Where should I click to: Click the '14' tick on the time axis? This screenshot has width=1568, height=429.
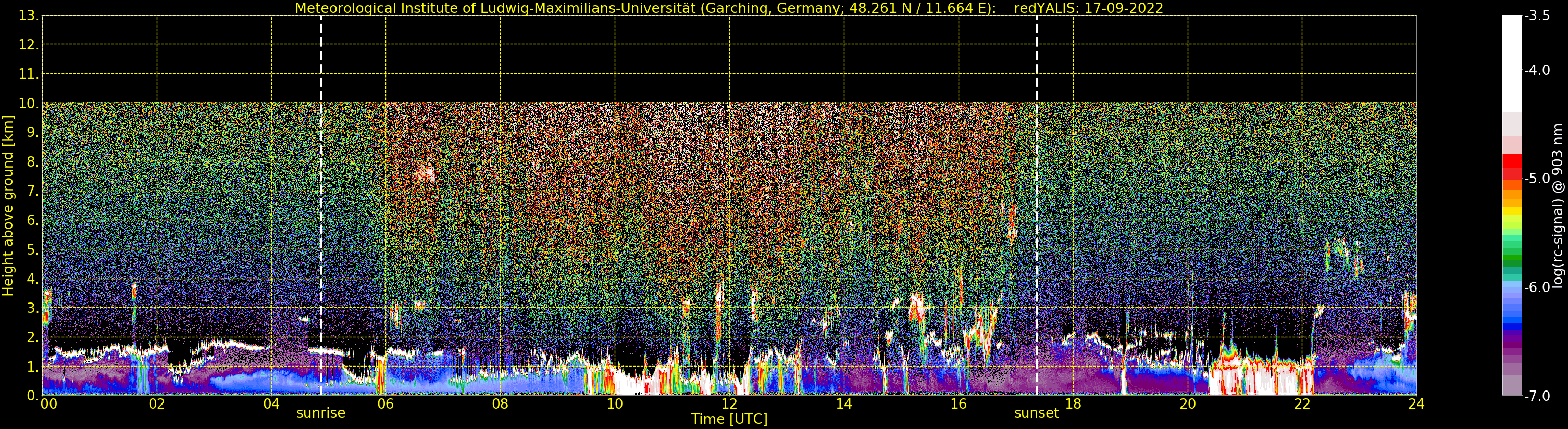tap(844, 404)
